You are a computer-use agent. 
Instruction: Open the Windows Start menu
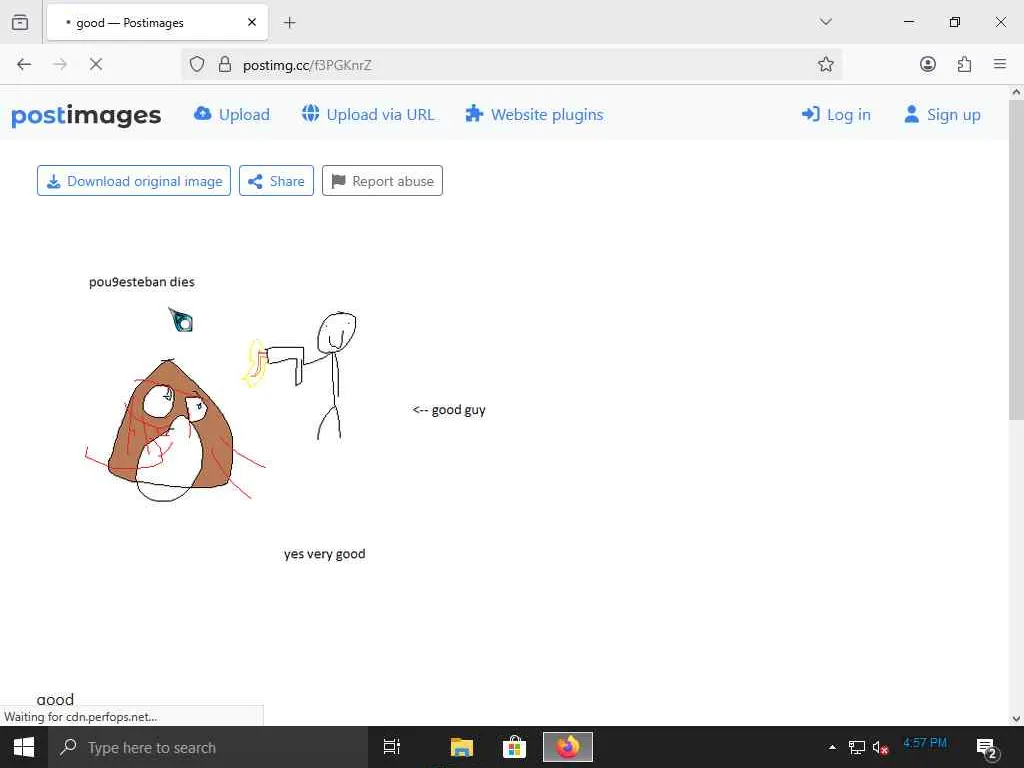coord(24,747)
